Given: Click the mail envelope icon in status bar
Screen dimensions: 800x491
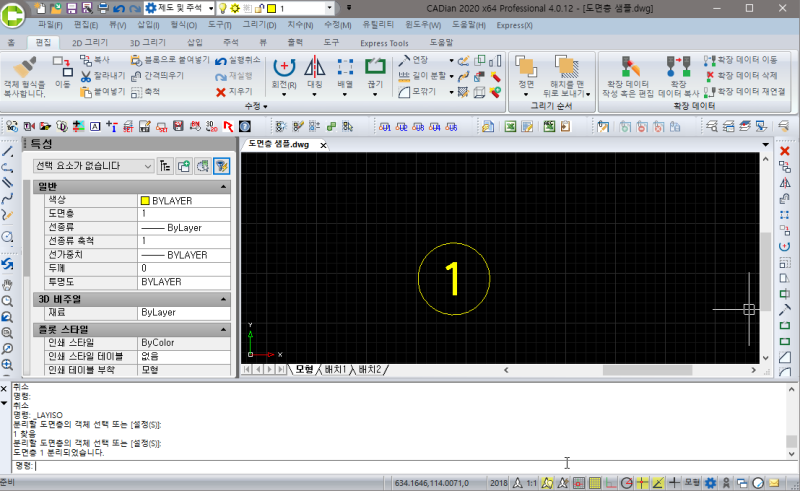Looking at the screenshot, I should point(774,482).
